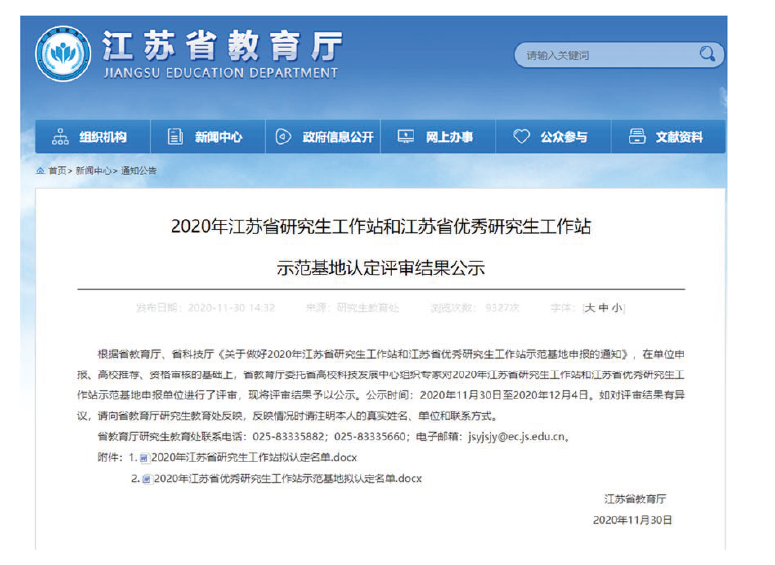
Task: Open the 文献资料 menu
Action: coord(669,136)
